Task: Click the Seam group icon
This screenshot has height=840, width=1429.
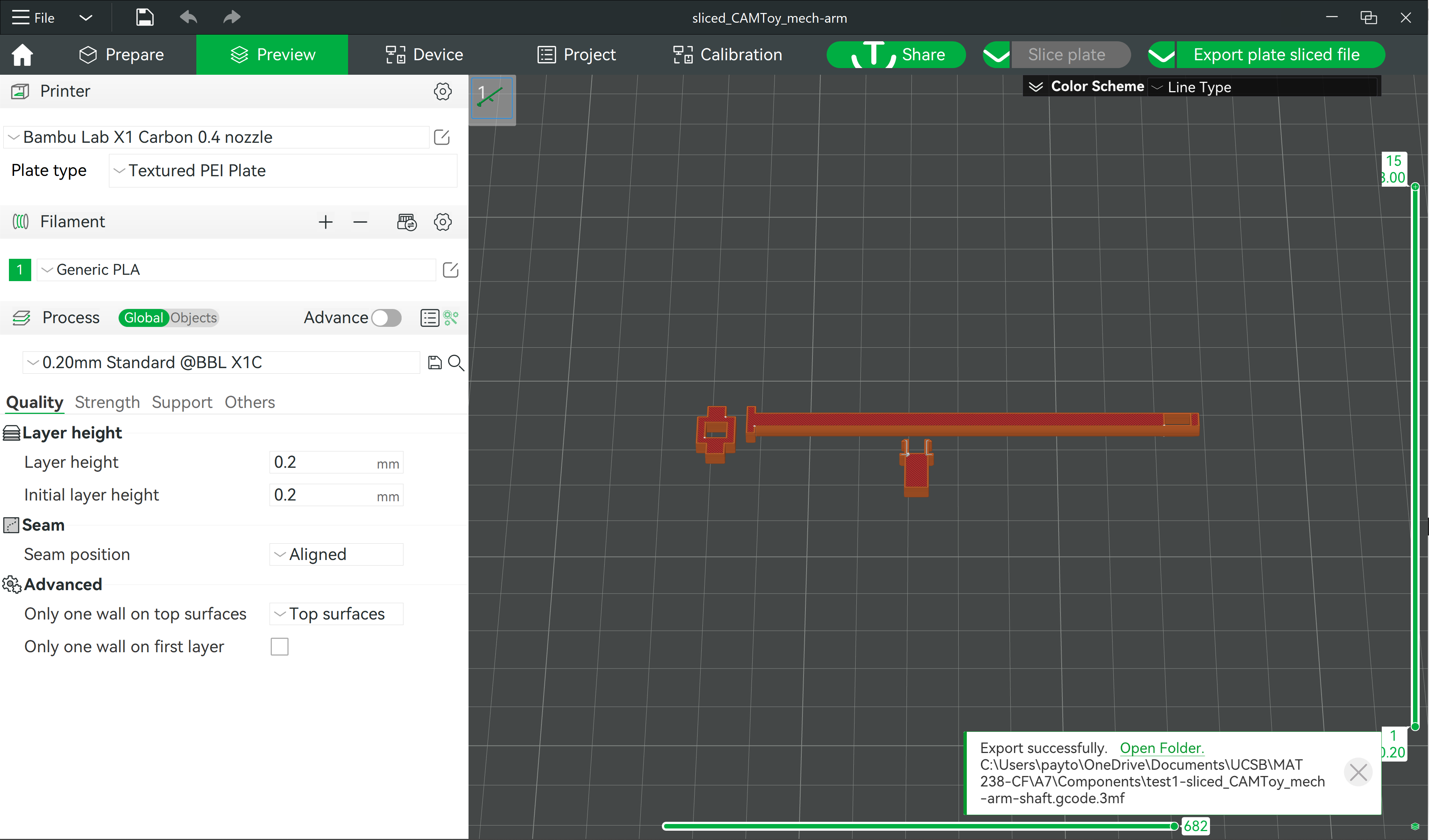Action: [11, 525]
